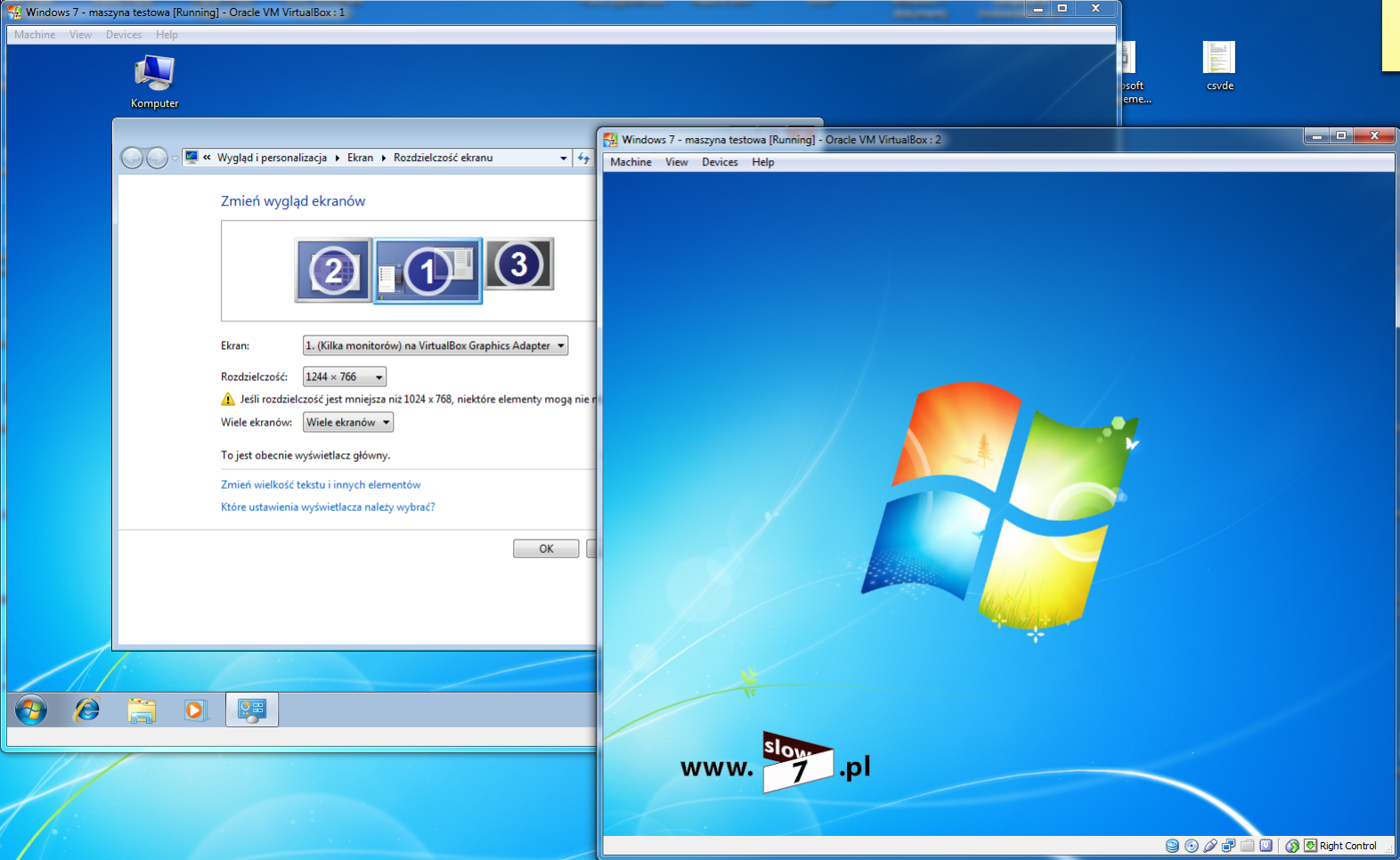Click mouse integration icon in VirtualBox status bar
1400x860 pixels.
(1292, 846)
